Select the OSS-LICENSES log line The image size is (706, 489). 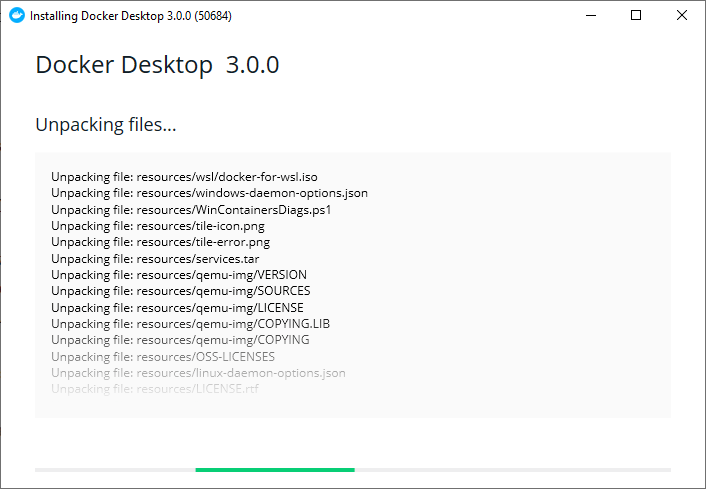click(163, 357)
